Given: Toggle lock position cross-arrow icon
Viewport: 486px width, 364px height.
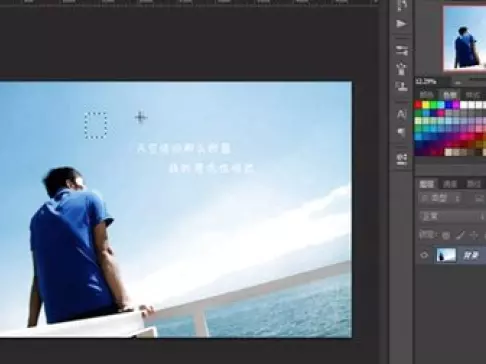Looking at the screenshot, I should click(x=473, y=235).
